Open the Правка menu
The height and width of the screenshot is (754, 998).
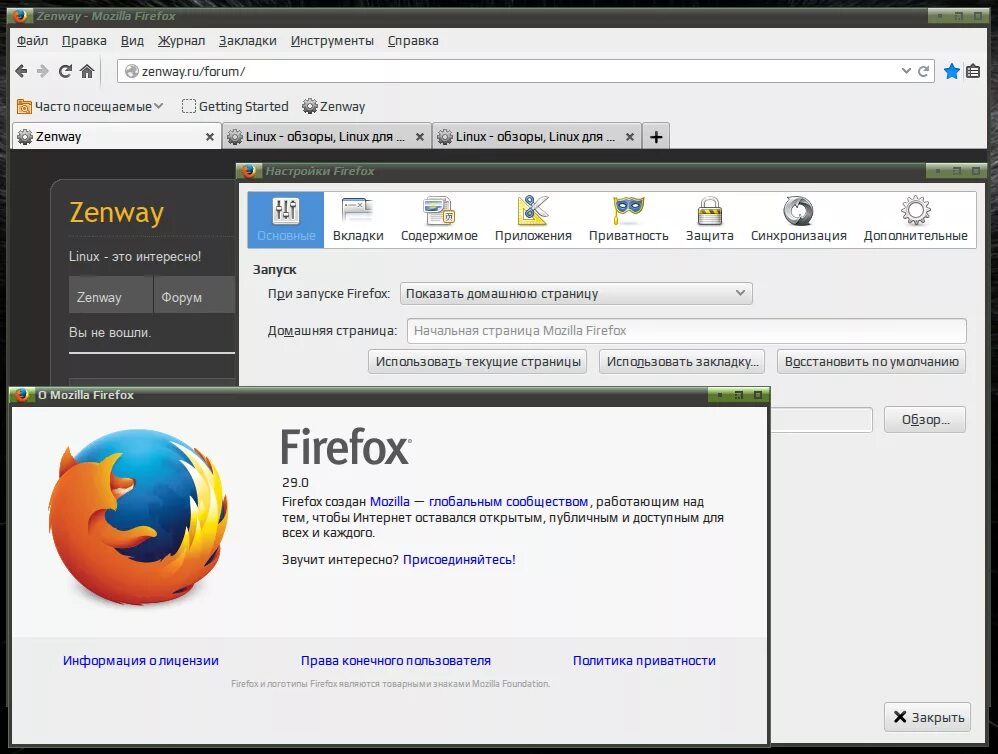tap(84, 41)
